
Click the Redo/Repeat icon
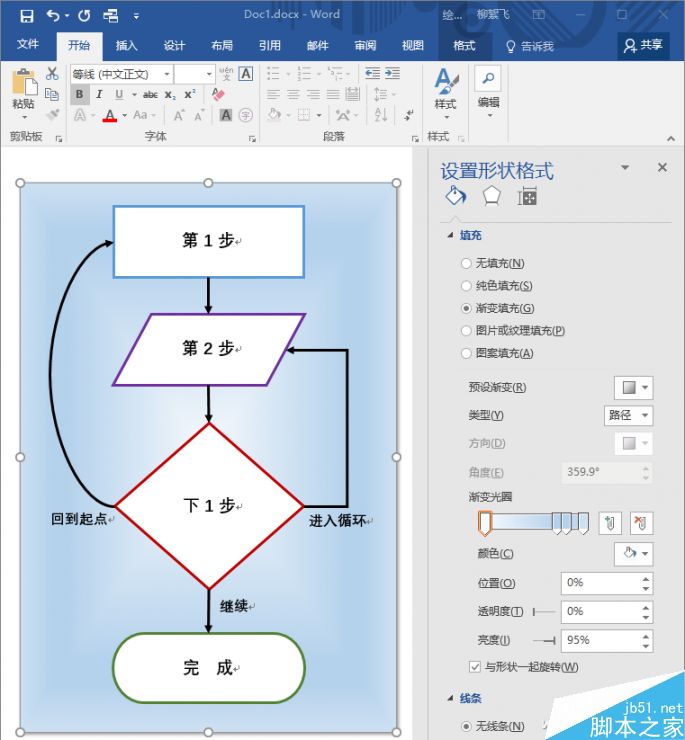84,16
